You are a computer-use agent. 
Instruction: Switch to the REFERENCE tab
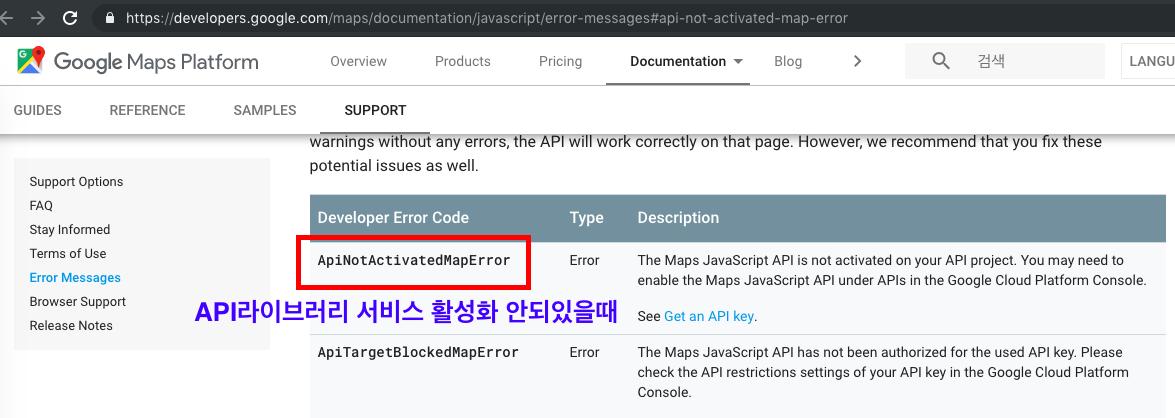click(147, 110)
